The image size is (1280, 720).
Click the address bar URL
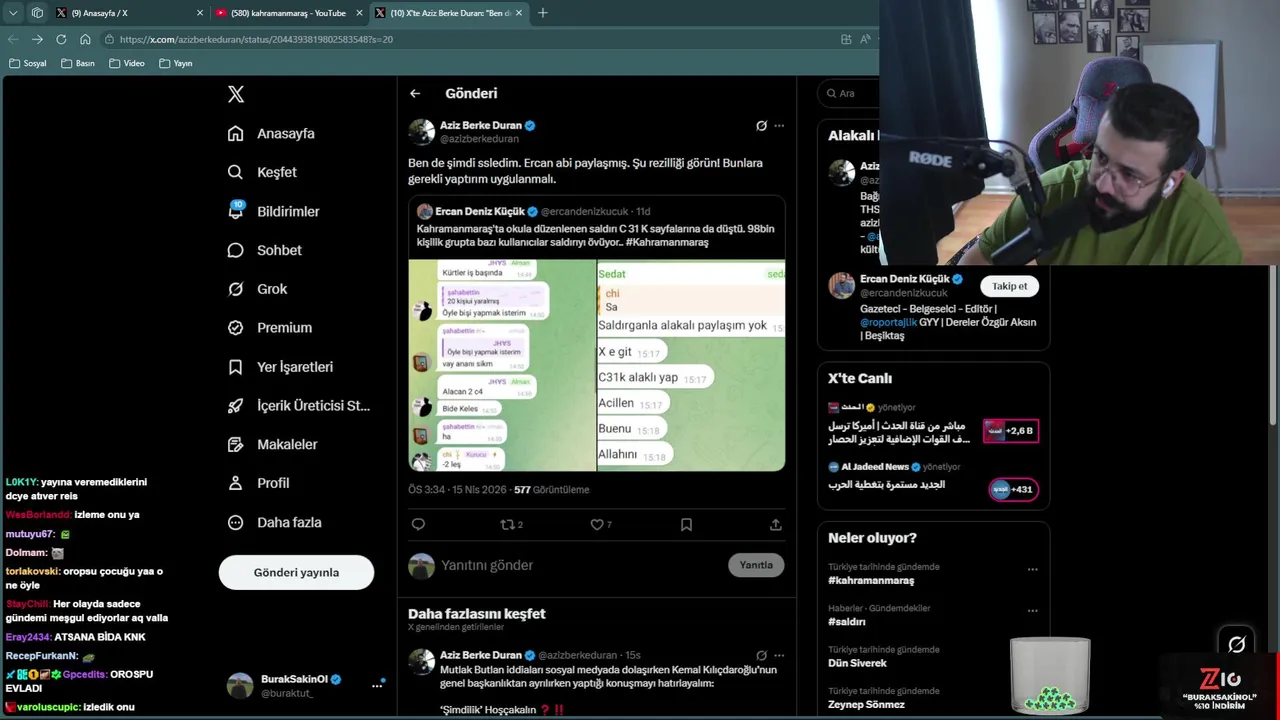tap(256, 39)
